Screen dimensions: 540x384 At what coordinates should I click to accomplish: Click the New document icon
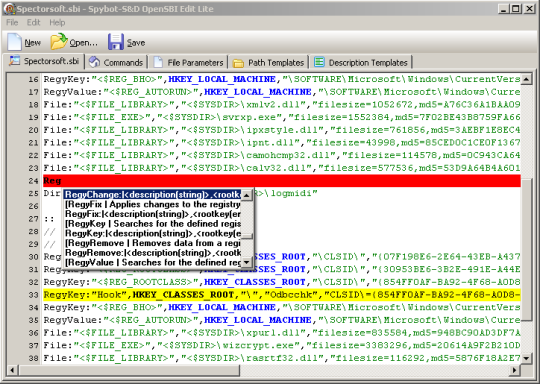coord(14,42)
